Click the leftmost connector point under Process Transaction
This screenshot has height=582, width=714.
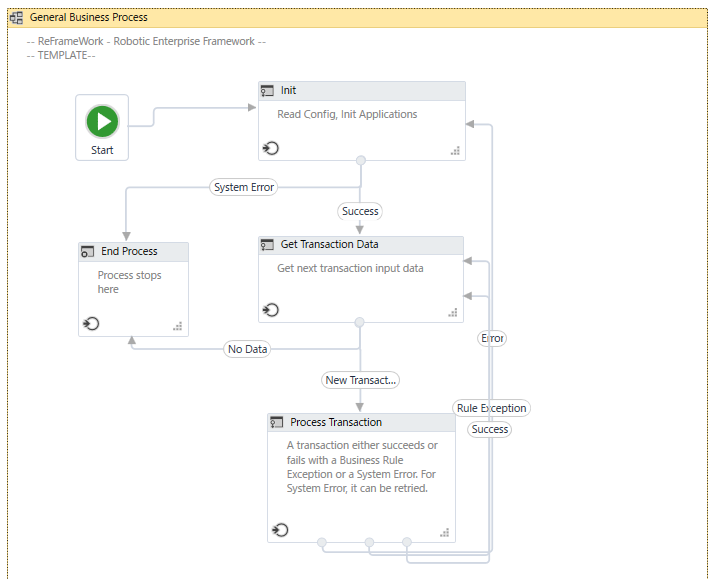322,542
